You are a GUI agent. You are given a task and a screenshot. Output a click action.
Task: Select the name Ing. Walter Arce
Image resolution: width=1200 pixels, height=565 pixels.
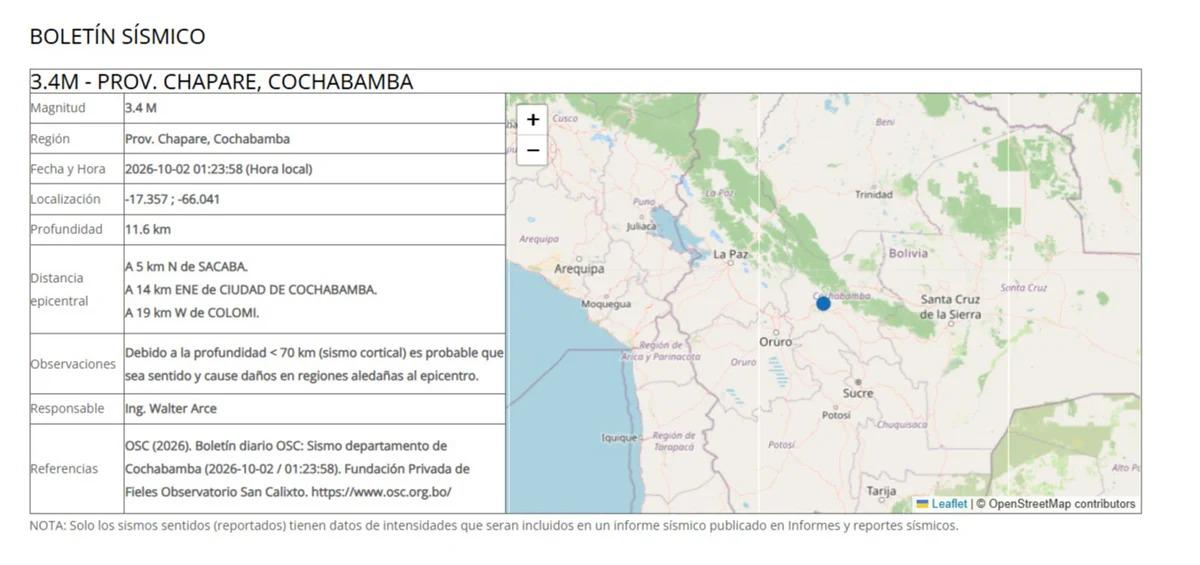170,409
